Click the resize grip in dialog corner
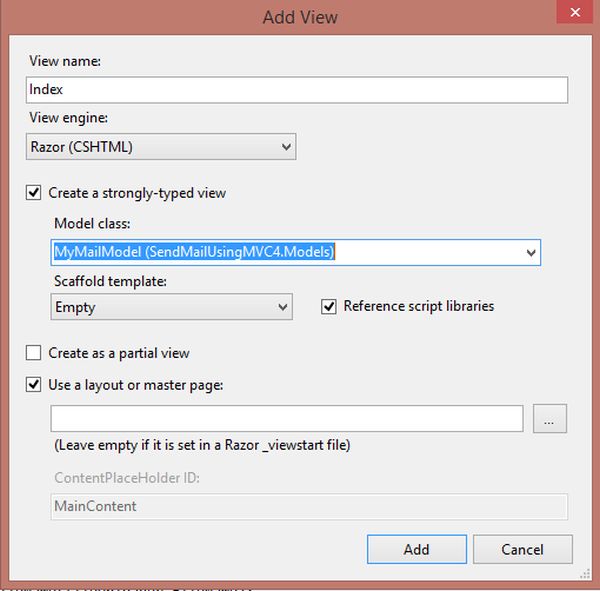This screenshot has width=600, height=591. (x=582, y=575)
